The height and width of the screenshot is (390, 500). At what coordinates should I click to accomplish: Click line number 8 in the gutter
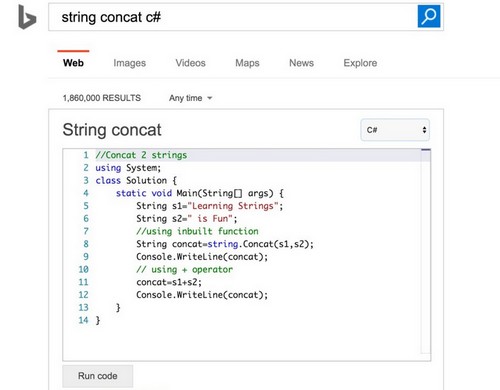86,244
